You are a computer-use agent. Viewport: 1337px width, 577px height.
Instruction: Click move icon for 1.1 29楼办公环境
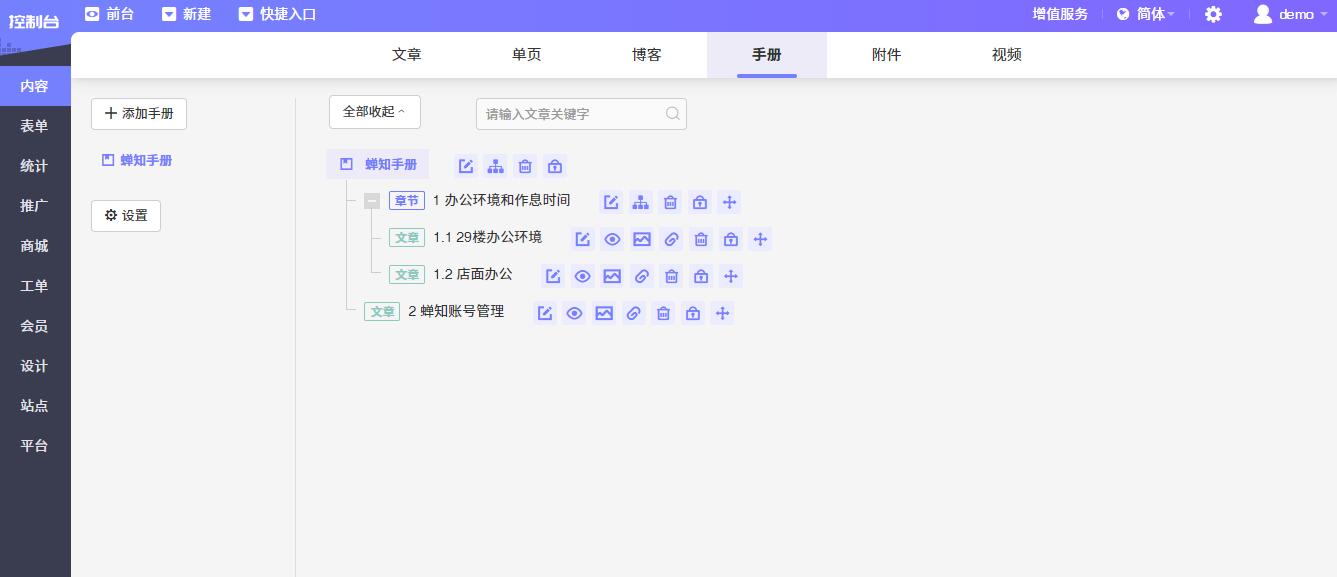(x=760, y=239)
